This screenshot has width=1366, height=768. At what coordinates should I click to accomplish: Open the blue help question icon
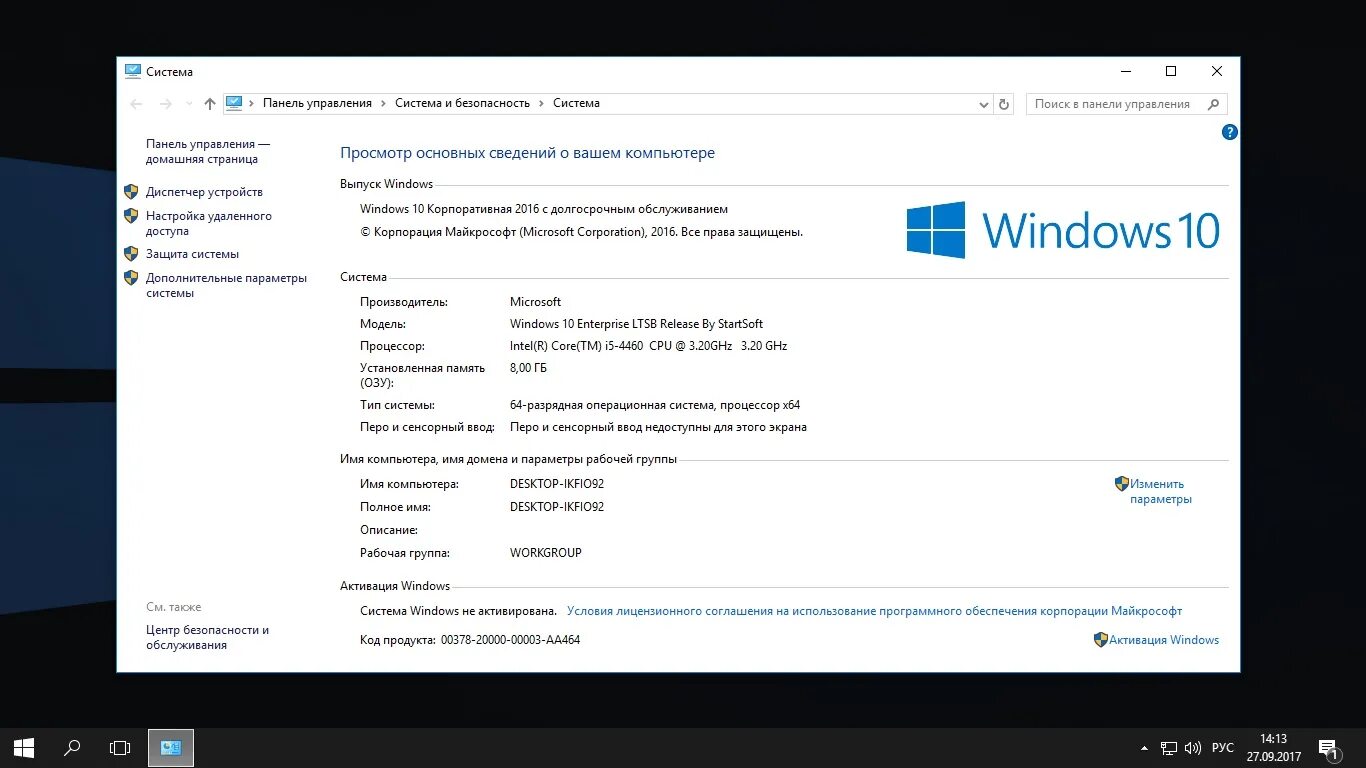point(1230,132)
